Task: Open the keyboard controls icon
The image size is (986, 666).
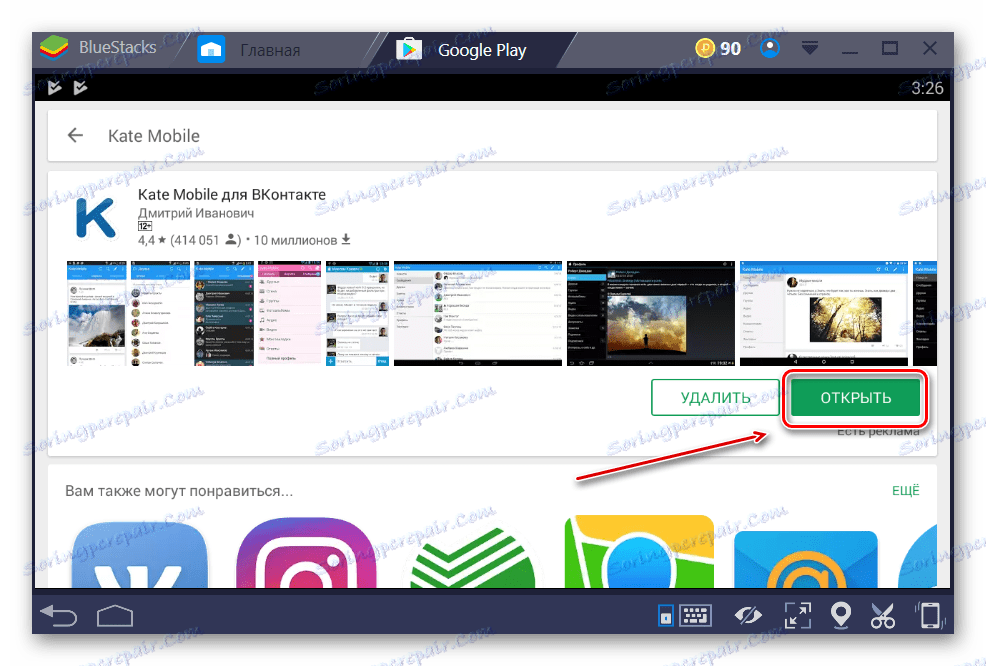Action: pyautogui.click(x=695, y=615)
